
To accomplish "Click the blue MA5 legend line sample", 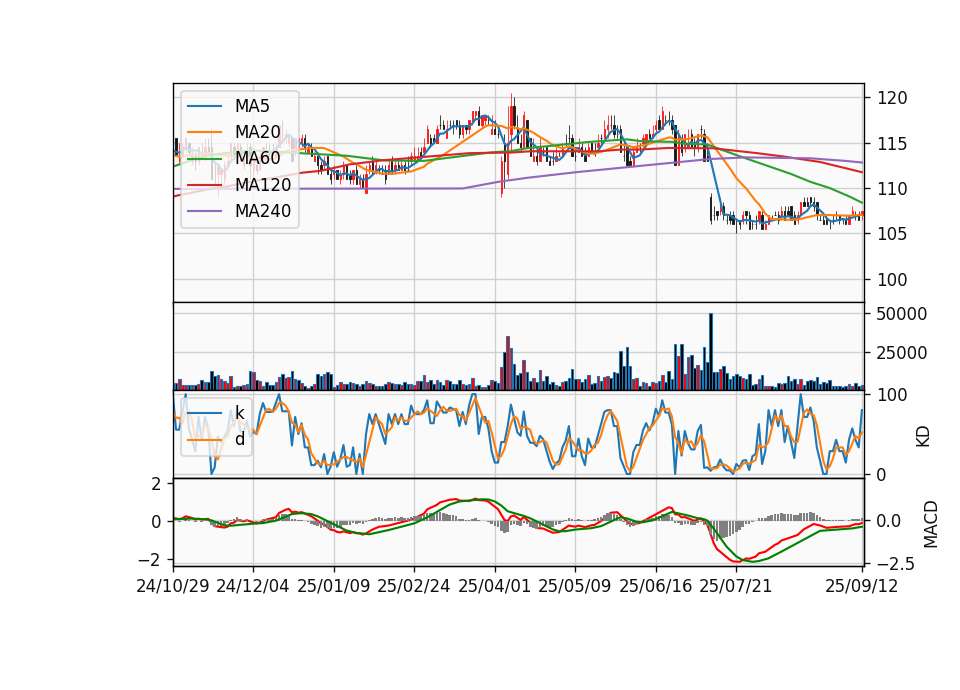I will click(x=204, y=106).
